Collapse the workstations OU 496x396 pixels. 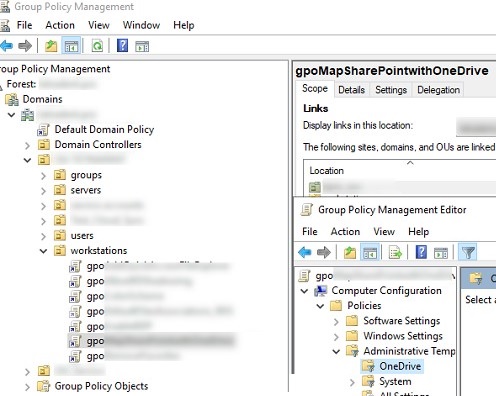pyautogui.click(x=43, y=251)
